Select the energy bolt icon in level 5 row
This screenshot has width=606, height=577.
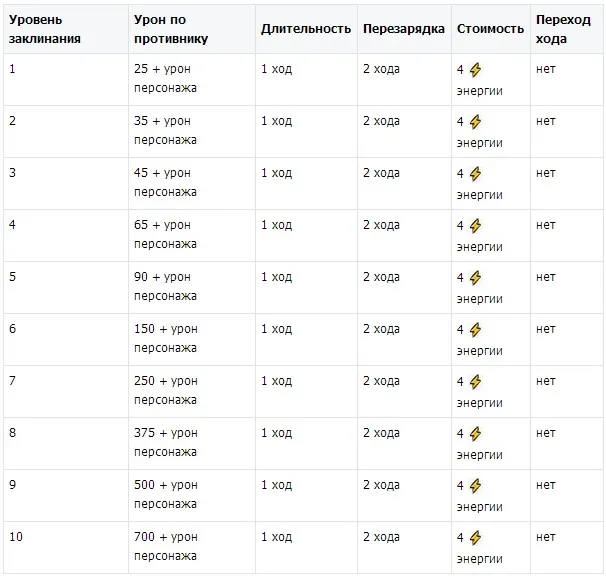click(x=475, y=278)
